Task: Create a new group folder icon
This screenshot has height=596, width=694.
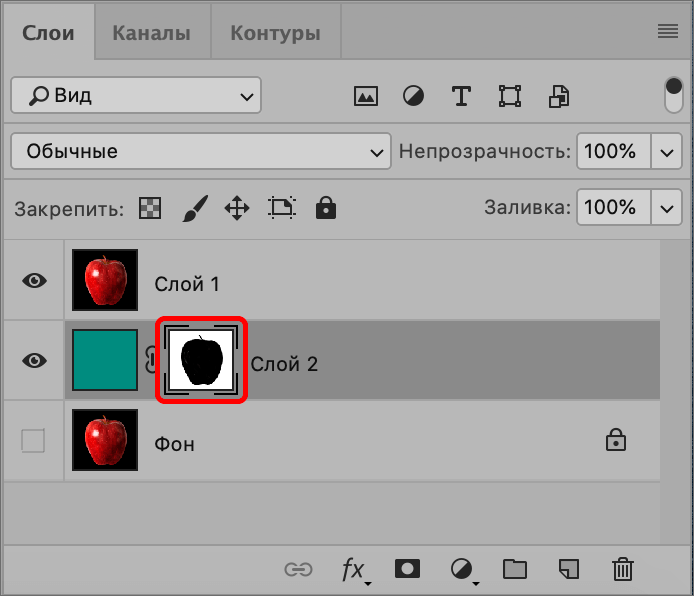Action: [x=515, y=569]
